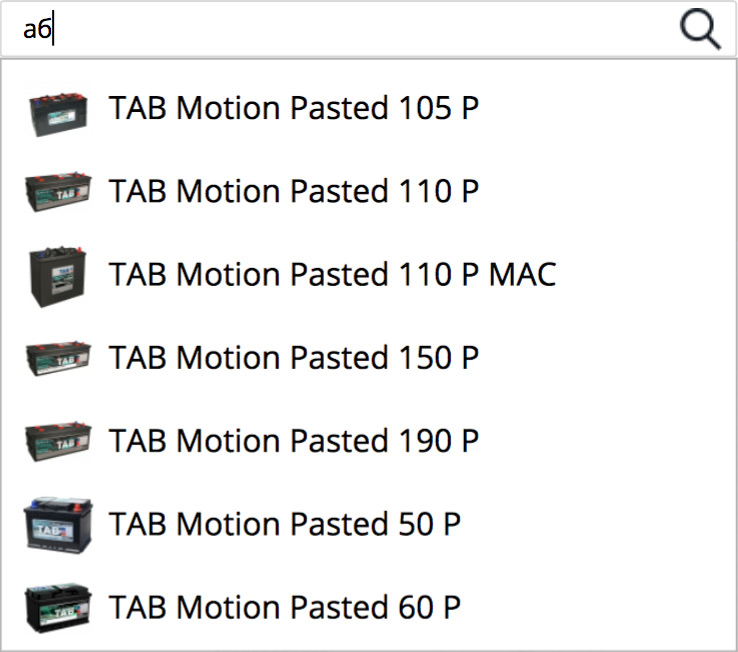The height and width of the screenshot is (652, 738).
Task: Click the TAB Motion Pasted 60 P battery image
Action: (x=58, y=608)
